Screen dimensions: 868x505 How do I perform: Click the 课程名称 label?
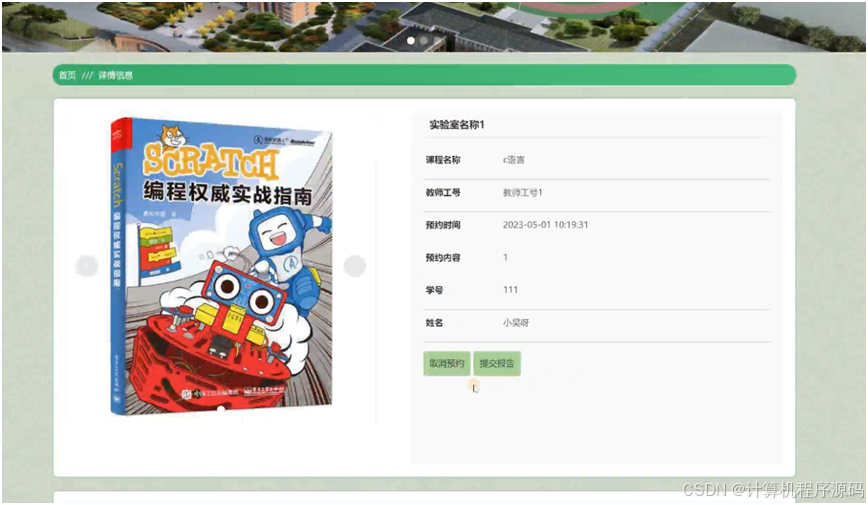point(443,160)
